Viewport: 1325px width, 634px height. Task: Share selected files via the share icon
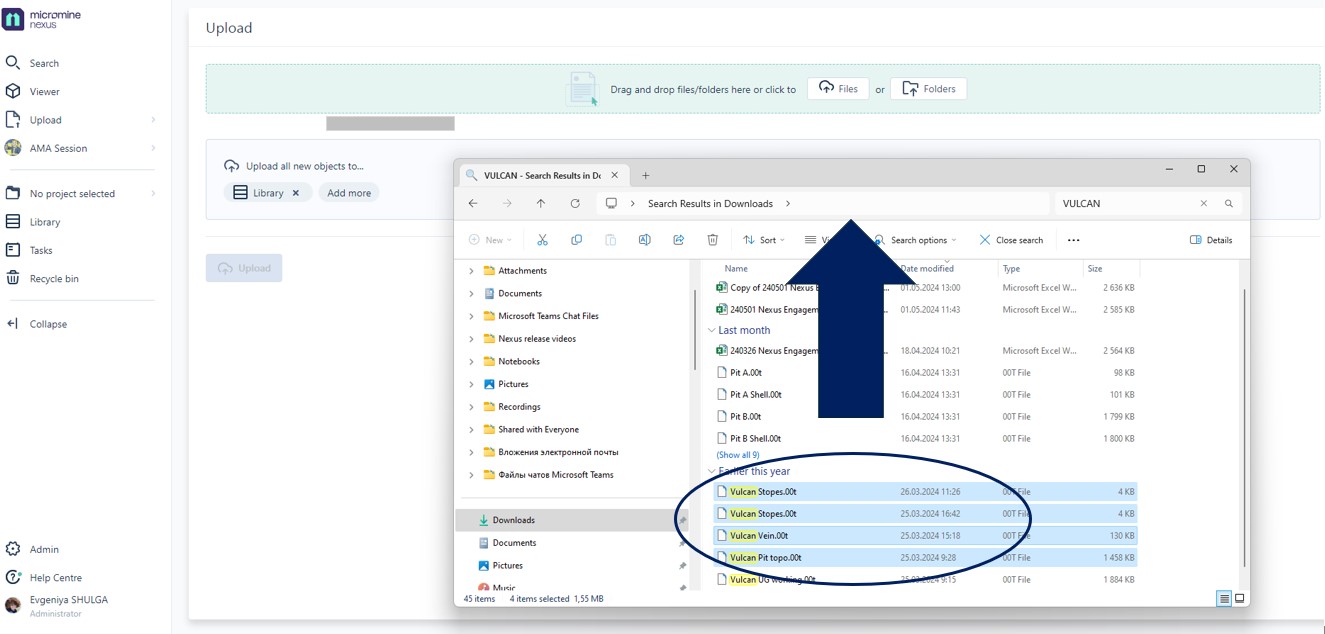click(678, 239)
